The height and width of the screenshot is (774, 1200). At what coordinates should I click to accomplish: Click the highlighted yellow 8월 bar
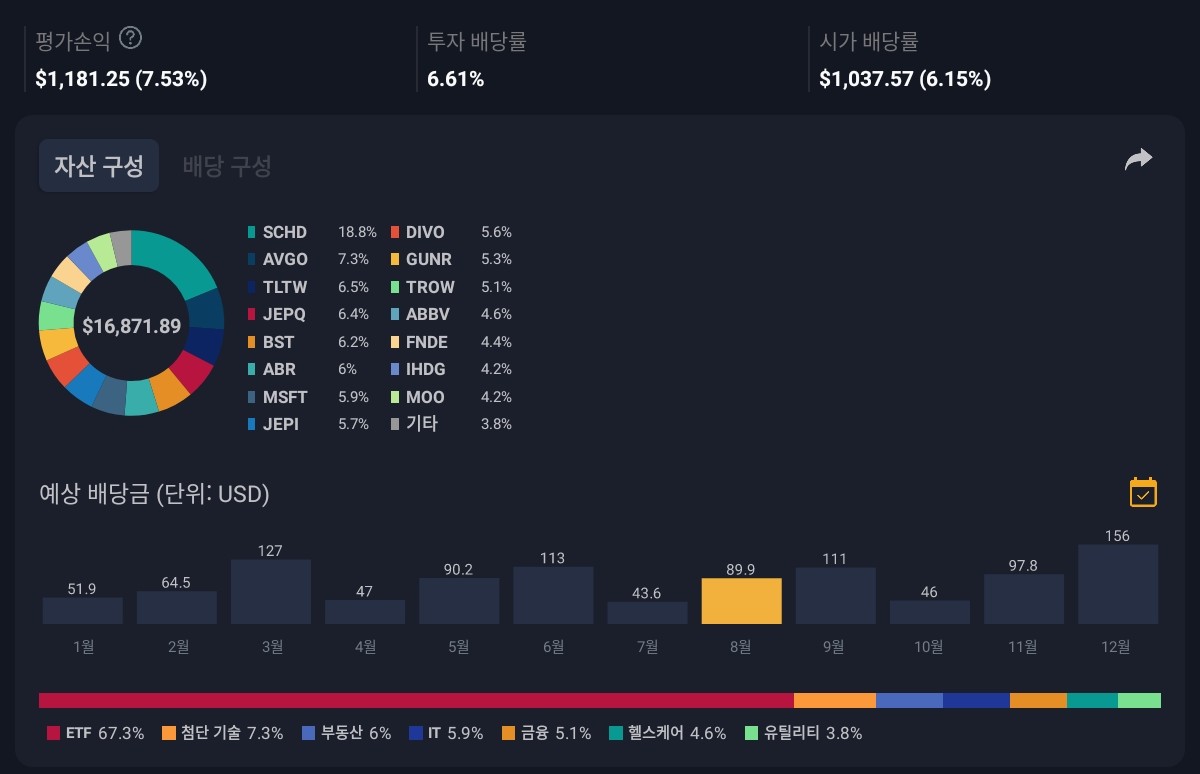coord(741,601)
